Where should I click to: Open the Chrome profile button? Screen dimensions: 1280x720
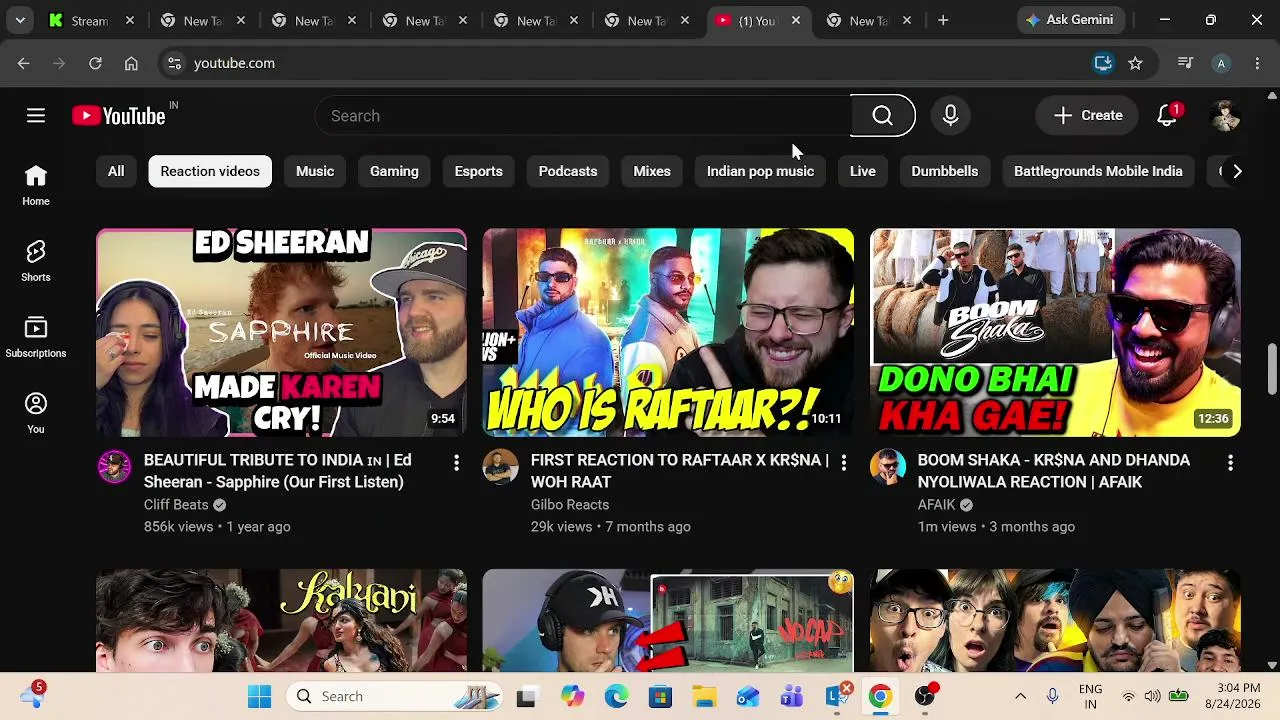tap(1221, 63)
